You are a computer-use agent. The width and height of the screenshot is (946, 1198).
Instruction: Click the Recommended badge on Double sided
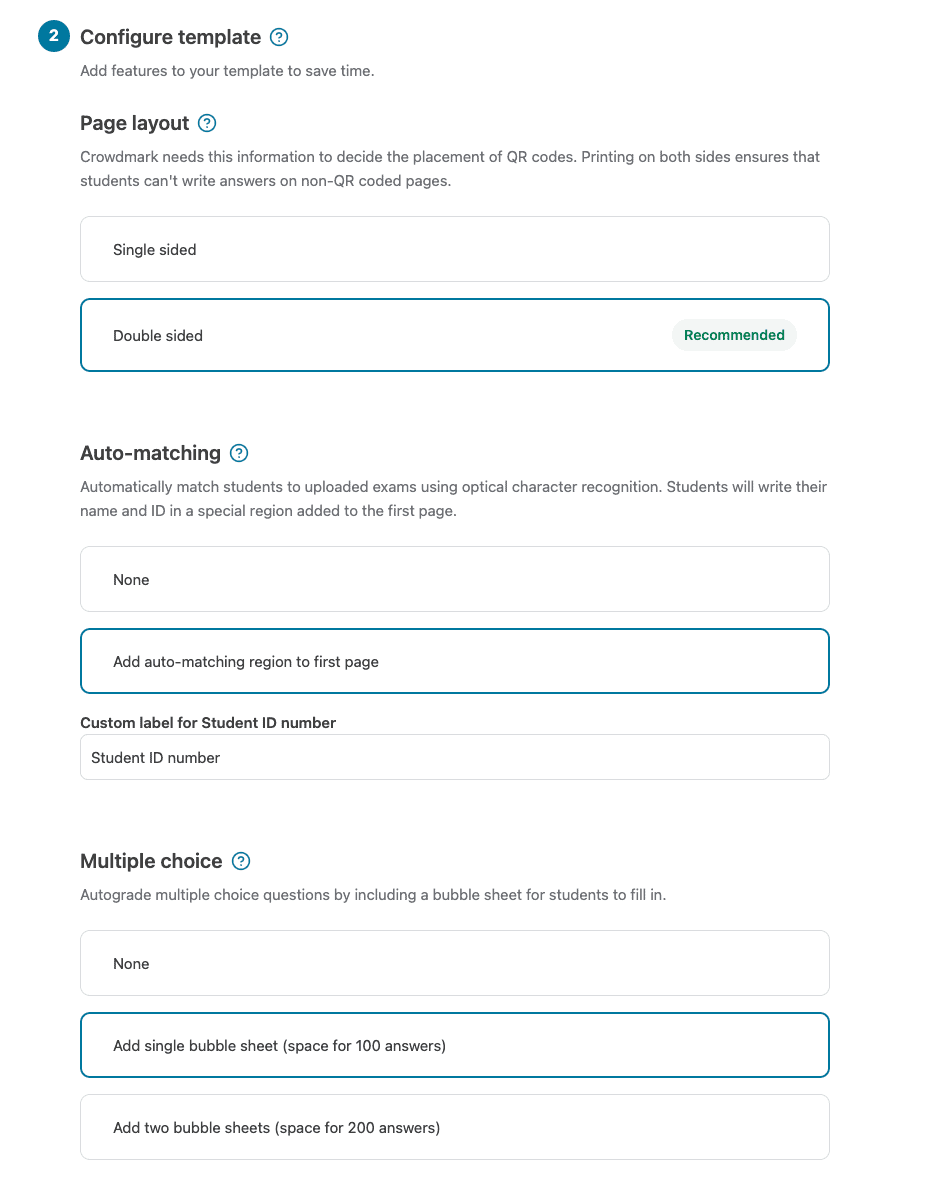pos(734,335)
